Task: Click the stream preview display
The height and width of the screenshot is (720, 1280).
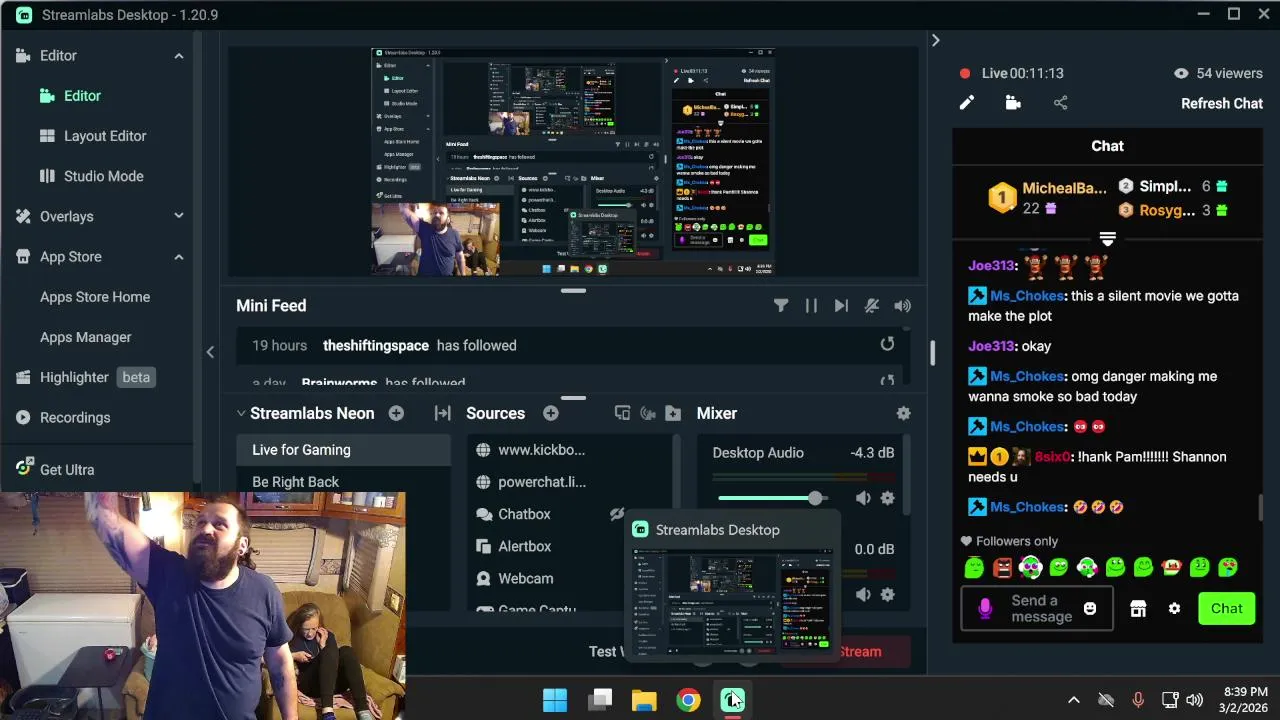Action: point(573,162)
